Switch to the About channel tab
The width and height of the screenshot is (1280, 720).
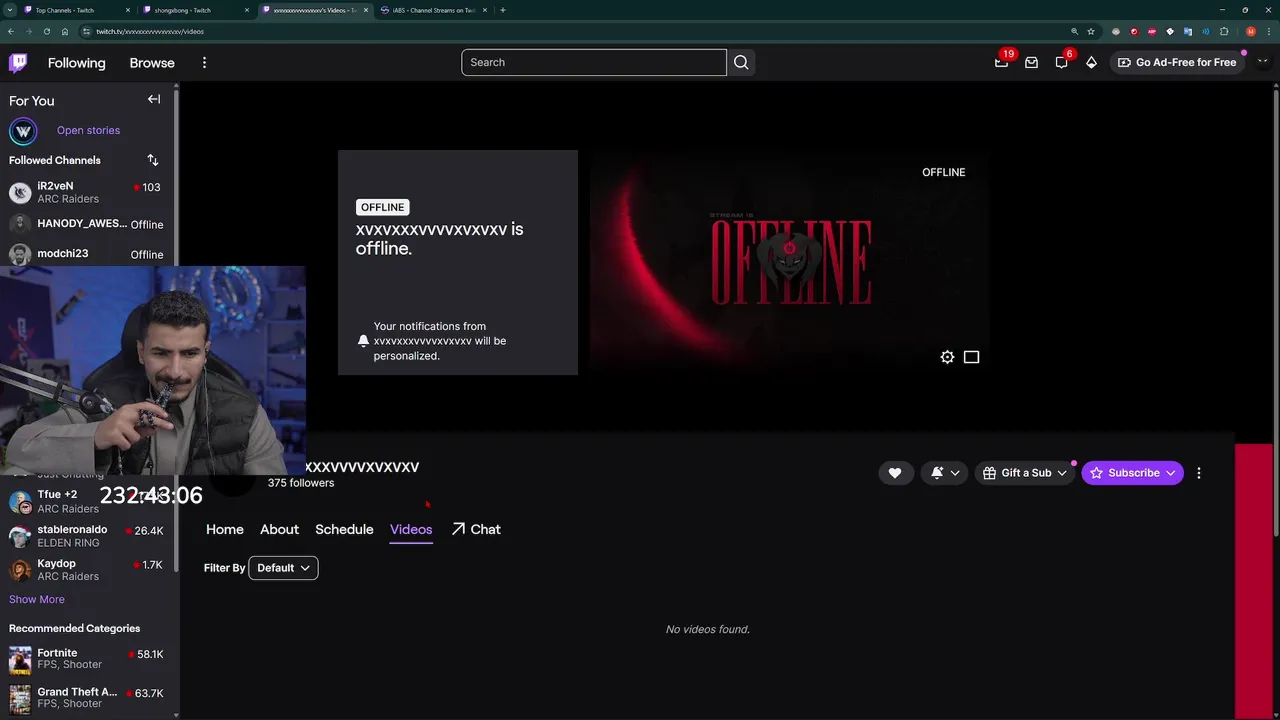click(279, 529)
